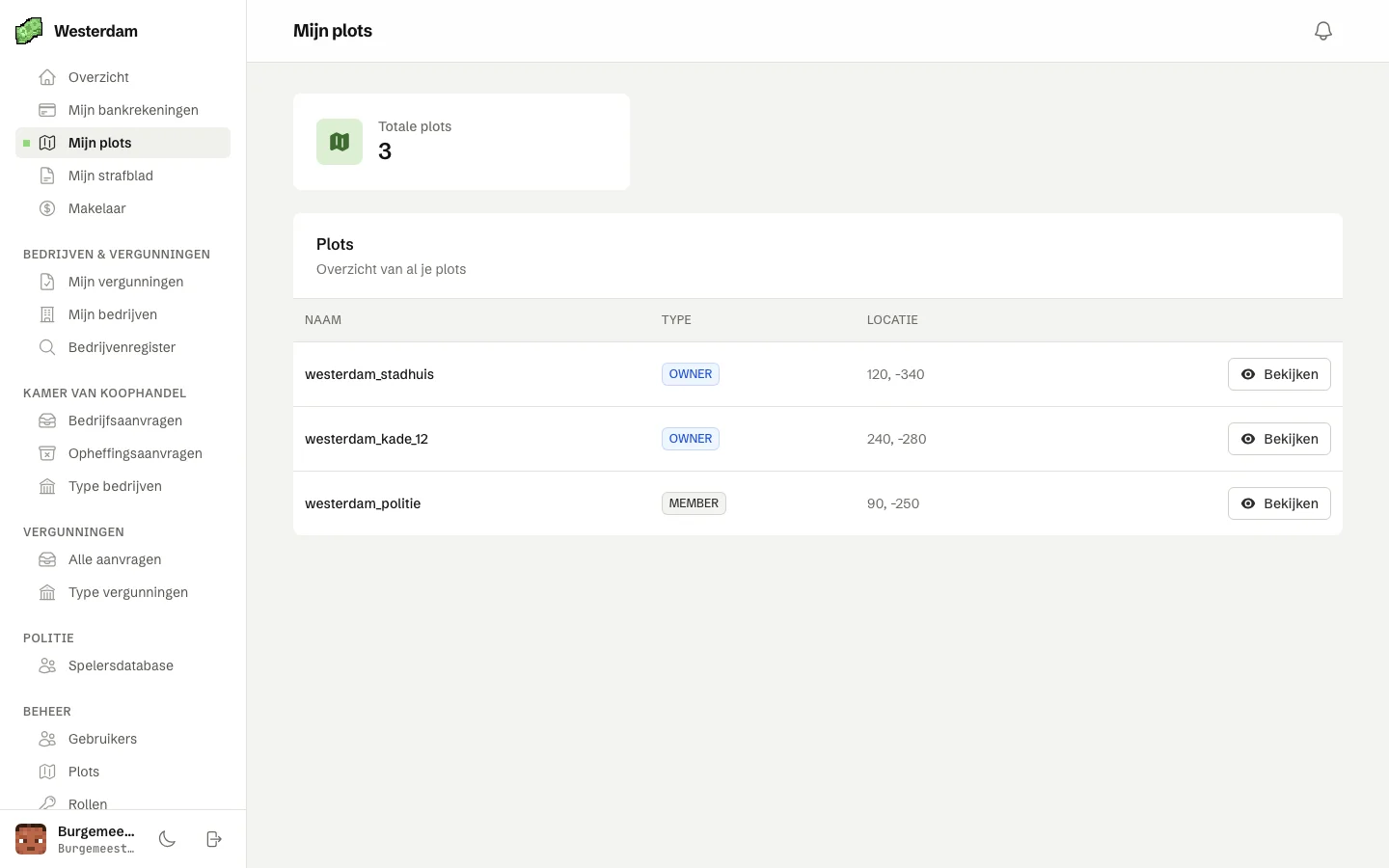Click the NAAM column header
The width and height of the screenshot is (1389, 868).
[323, 320]
